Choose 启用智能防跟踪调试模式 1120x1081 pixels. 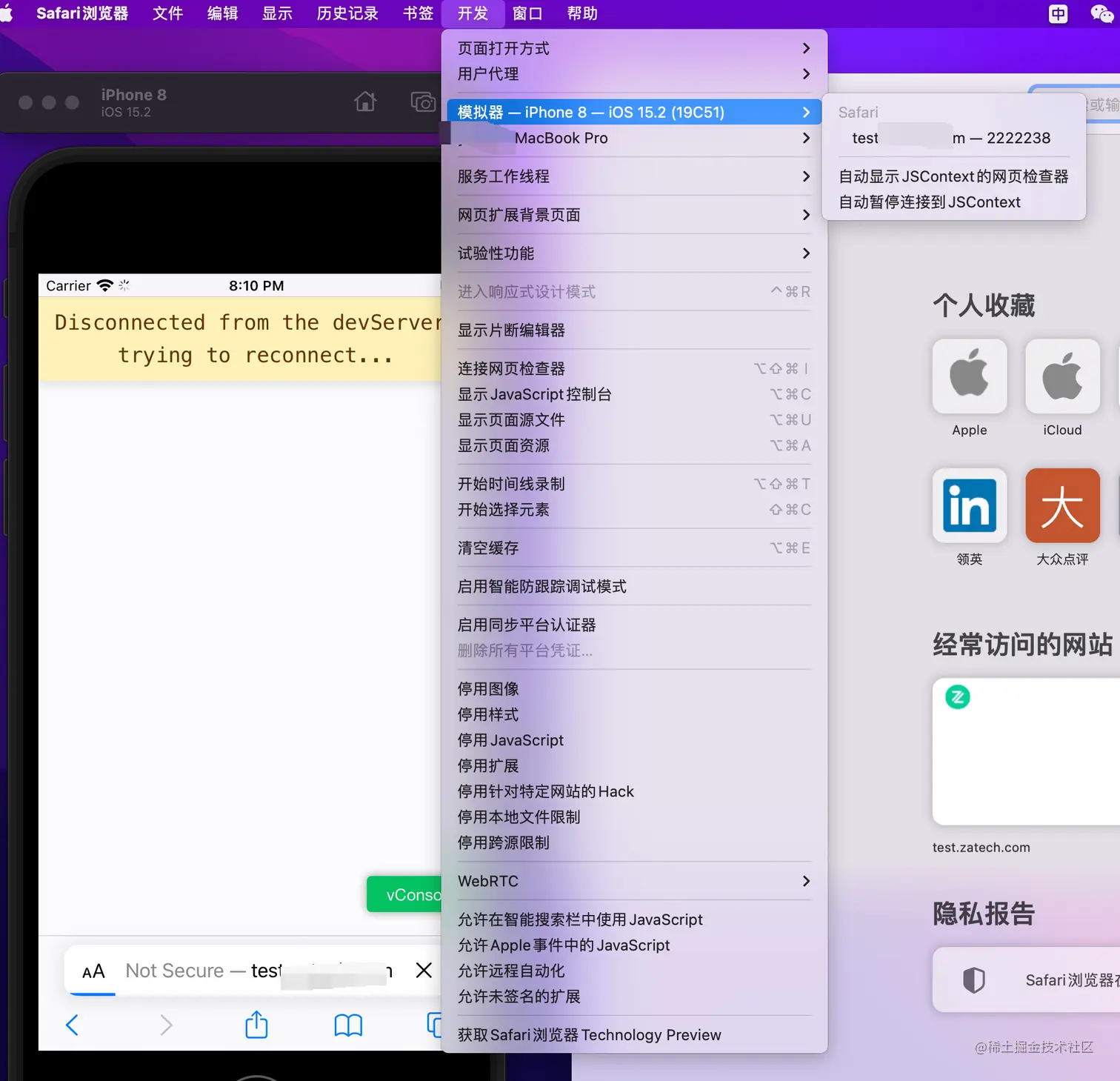click(634, 587)
